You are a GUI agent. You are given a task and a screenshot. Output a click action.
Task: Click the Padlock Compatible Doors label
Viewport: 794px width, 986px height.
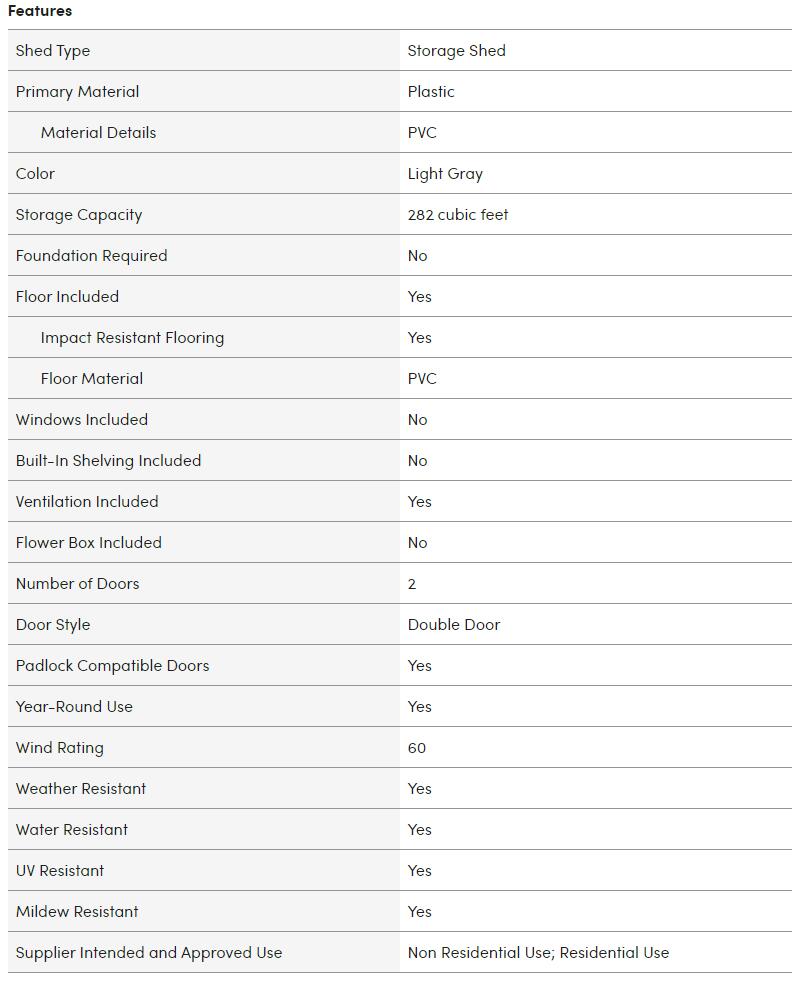[112, 666]
